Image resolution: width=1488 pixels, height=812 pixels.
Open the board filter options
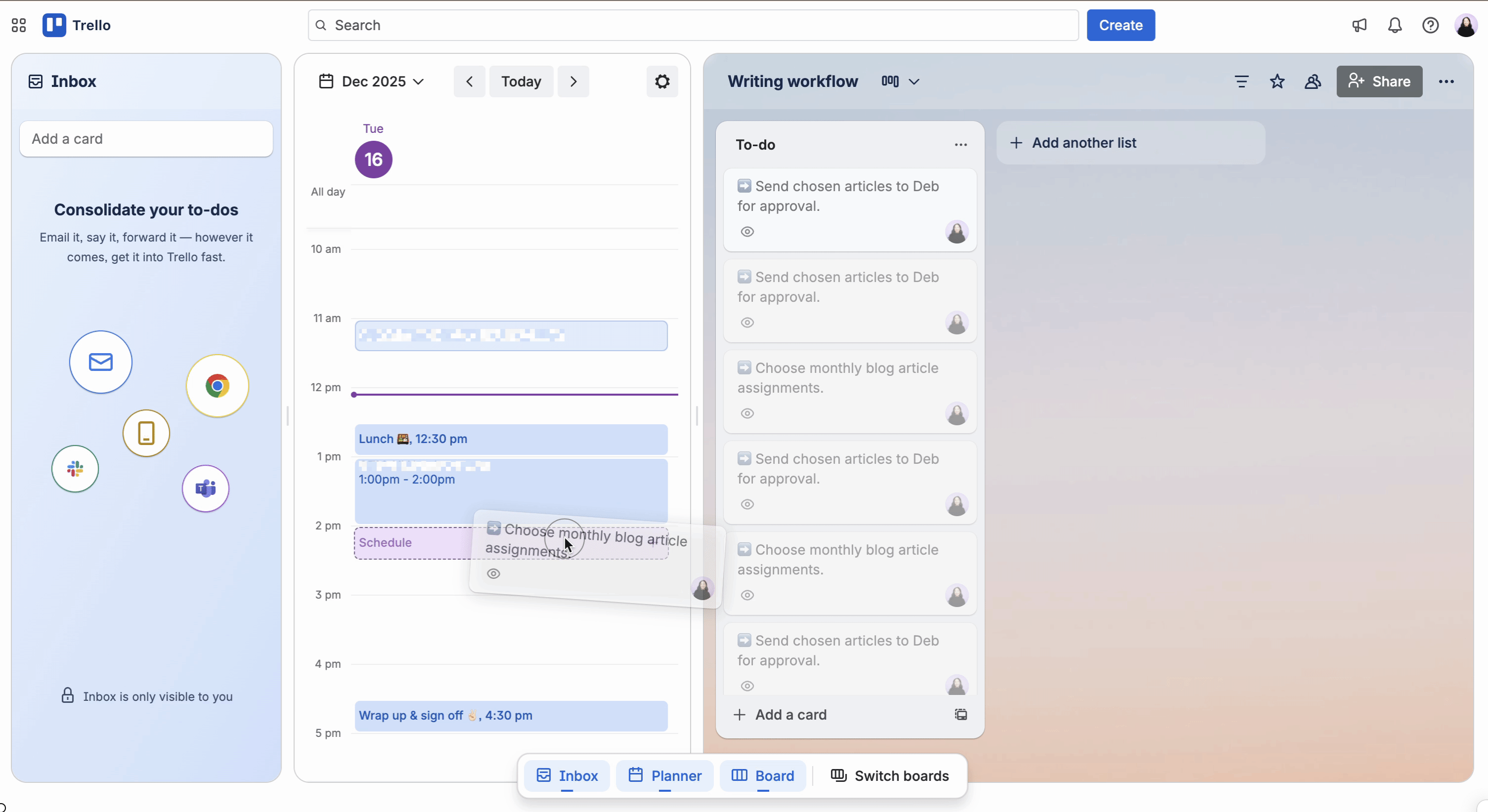coord(1242,81)
